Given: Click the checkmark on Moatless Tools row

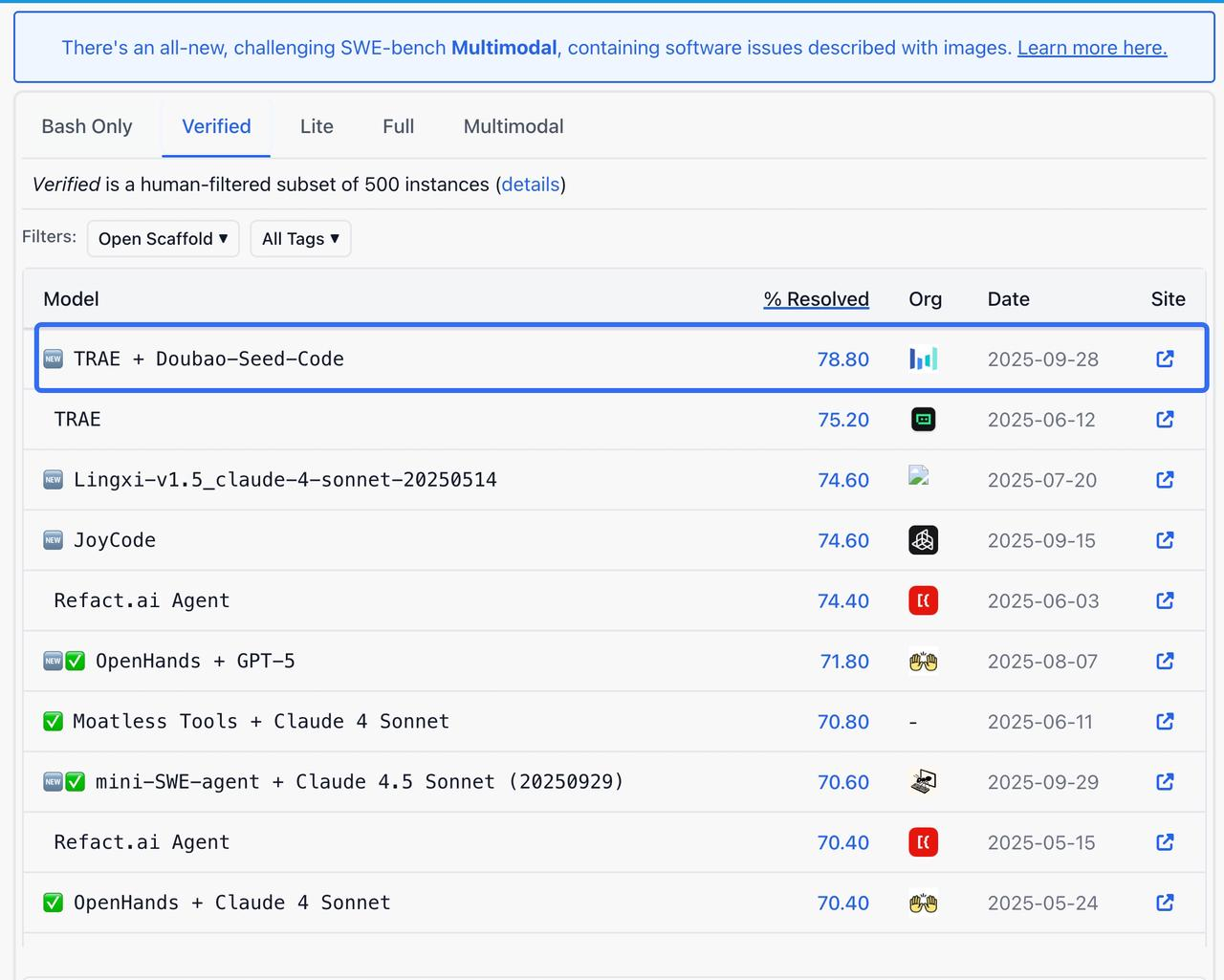Looking at the screenshot, I should coord(54,722).
